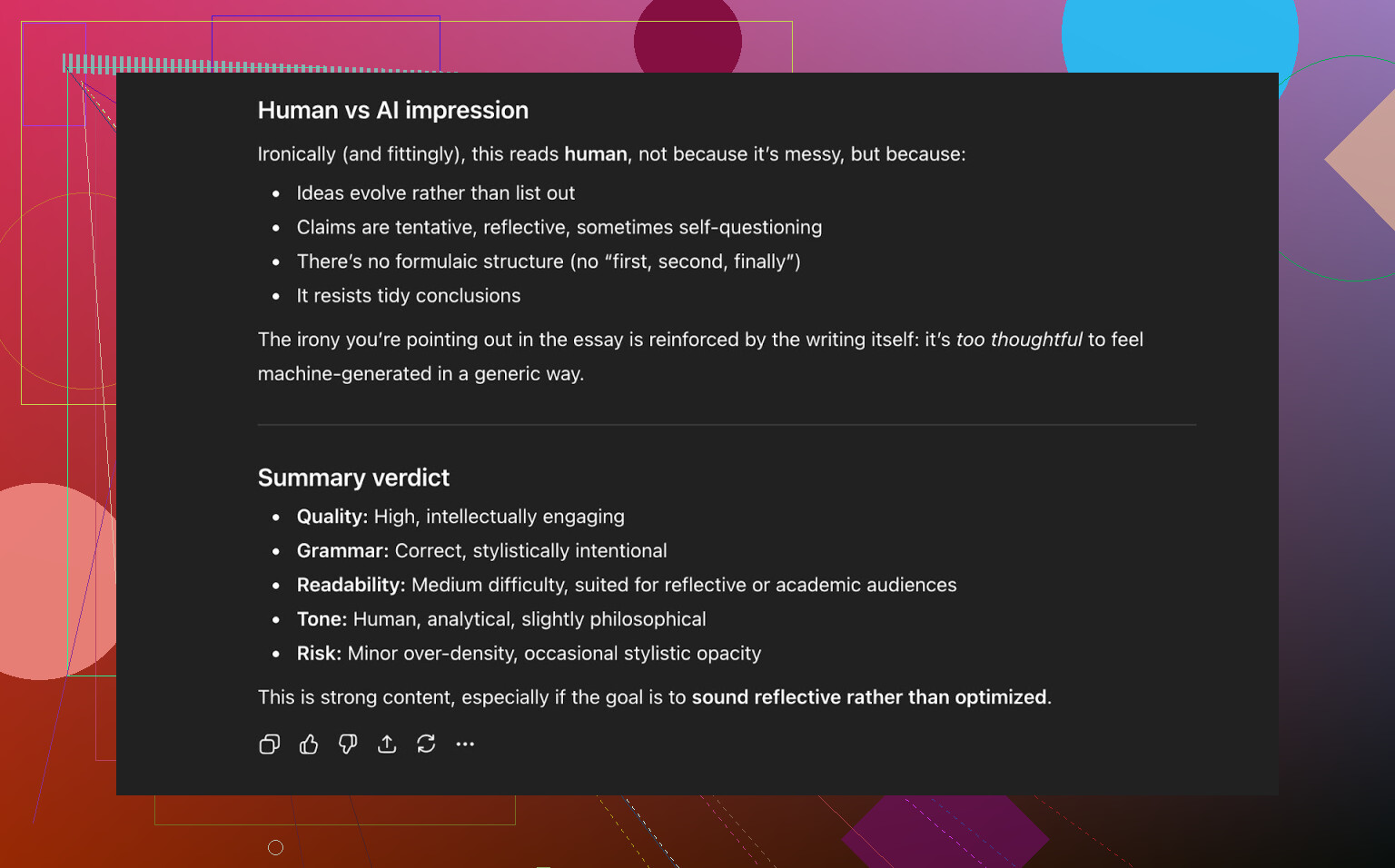Copy the response using the copy icon

[x=269, y=745]
